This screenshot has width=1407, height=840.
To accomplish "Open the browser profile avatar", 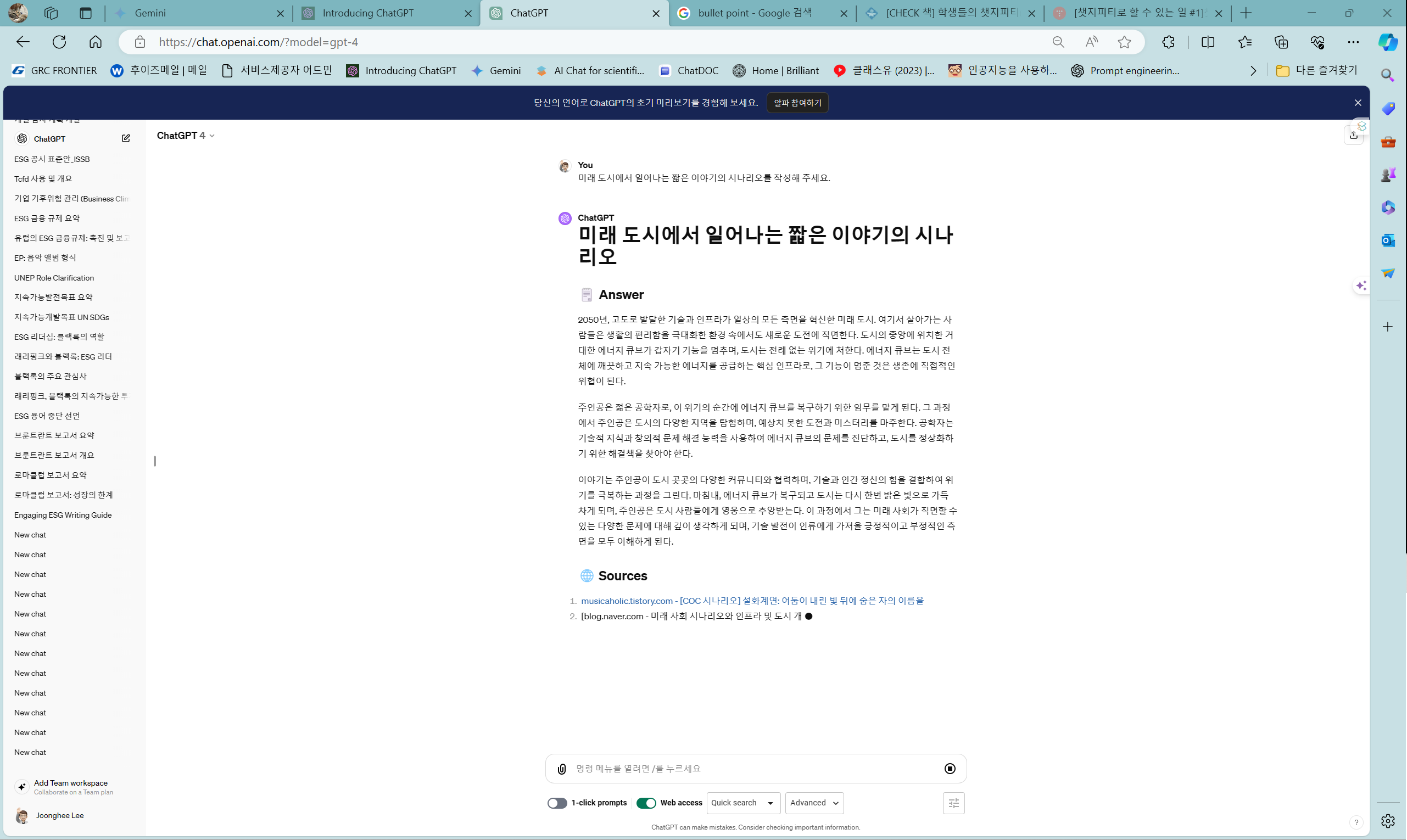I will point(18,13).
